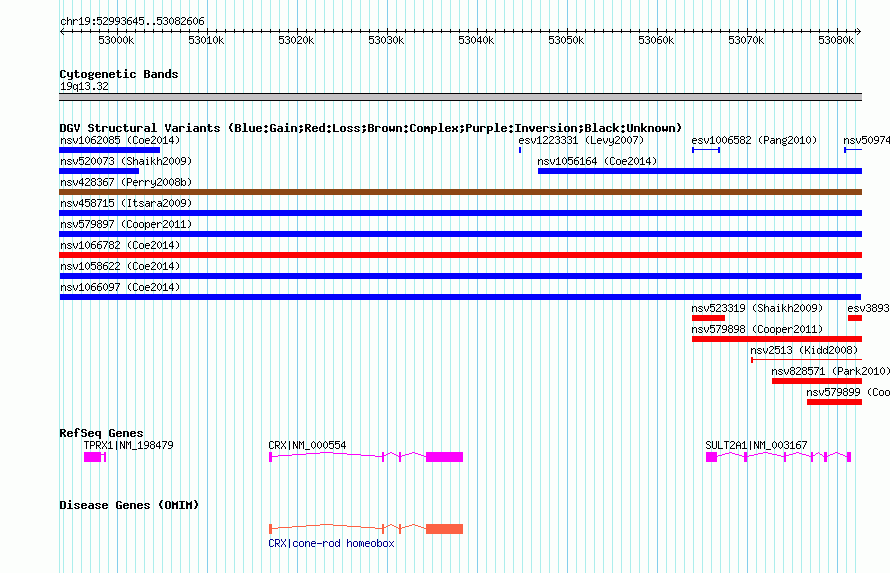Screen dimensions: 890x573
Task: Click the SULT2A1|NM_003167 label
Action: (756, 445)
